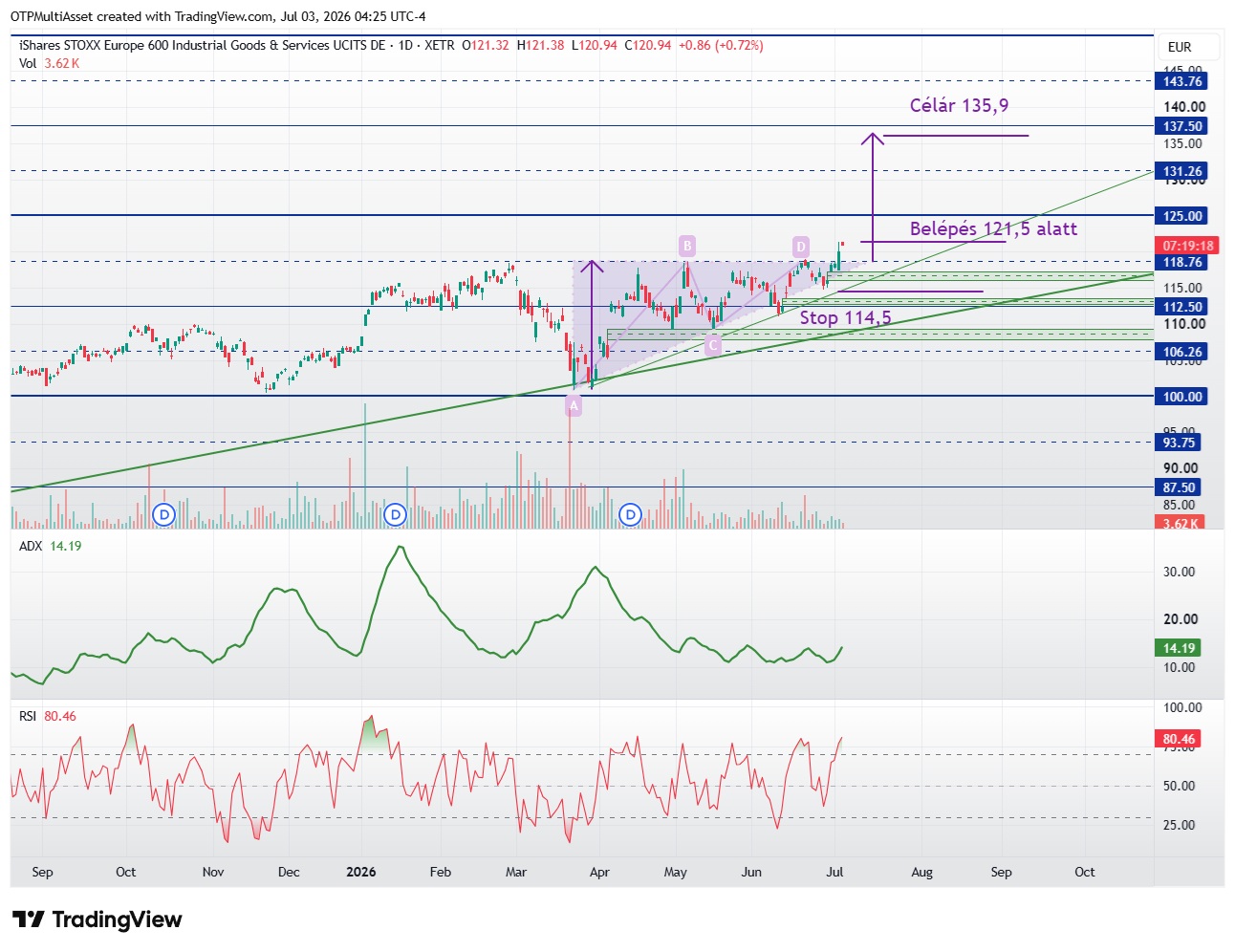Click the 100.00 price level label
This screenshot has width=1235, height=952.
(1182, 397)
